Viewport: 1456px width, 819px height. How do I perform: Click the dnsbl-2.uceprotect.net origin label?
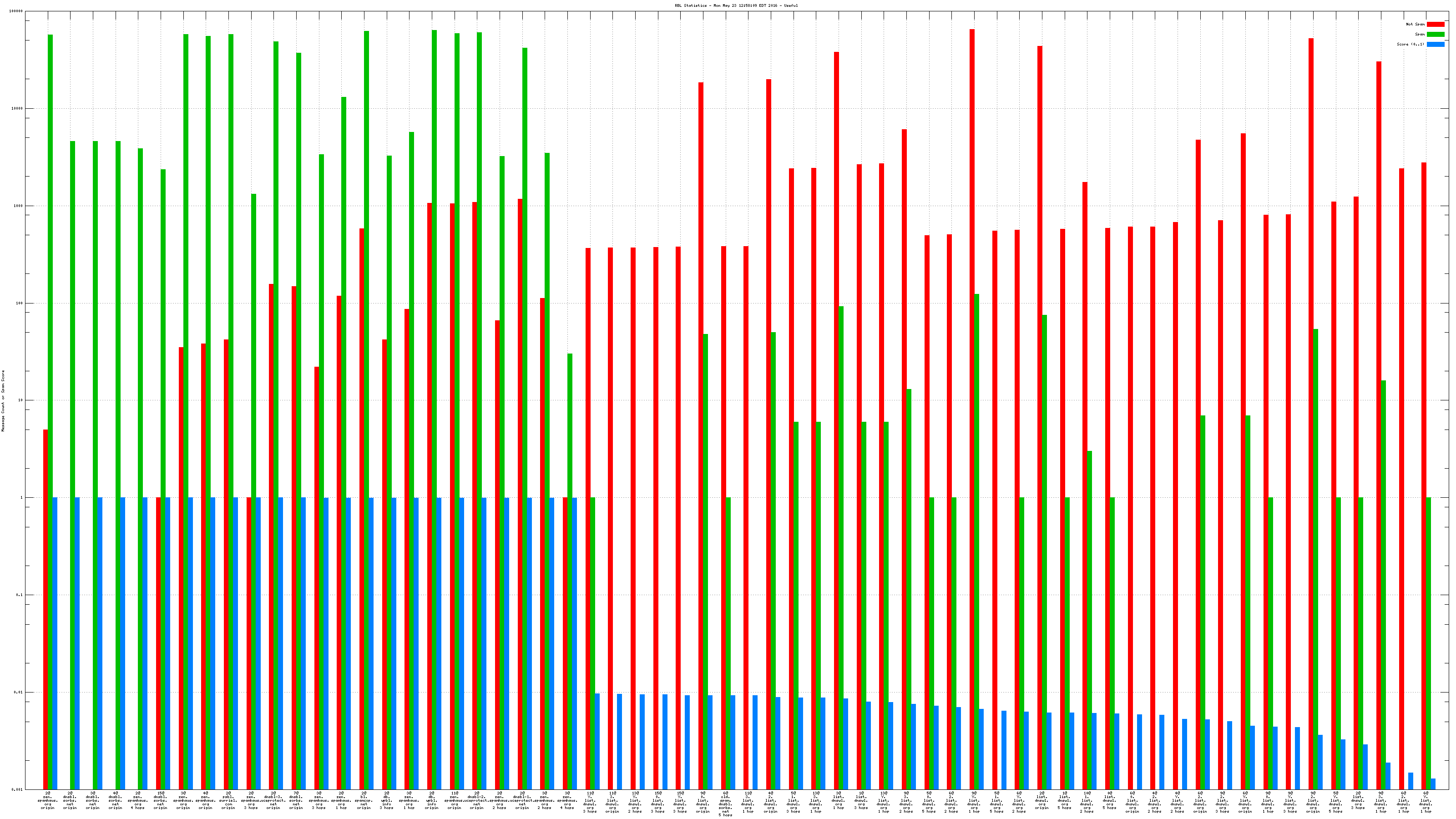(x=477, y=800)
